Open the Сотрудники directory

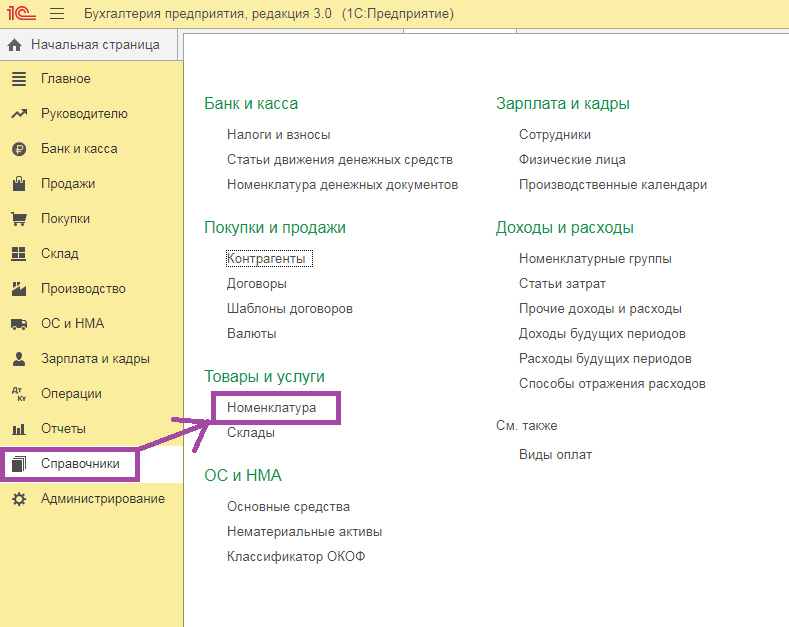coord(555,135)
